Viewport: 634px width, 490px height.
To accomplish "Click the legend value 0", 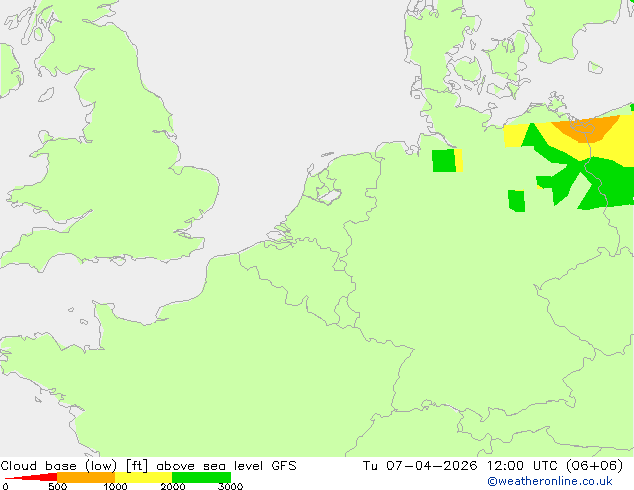I will pyautogui.click(x=5, y=486).
